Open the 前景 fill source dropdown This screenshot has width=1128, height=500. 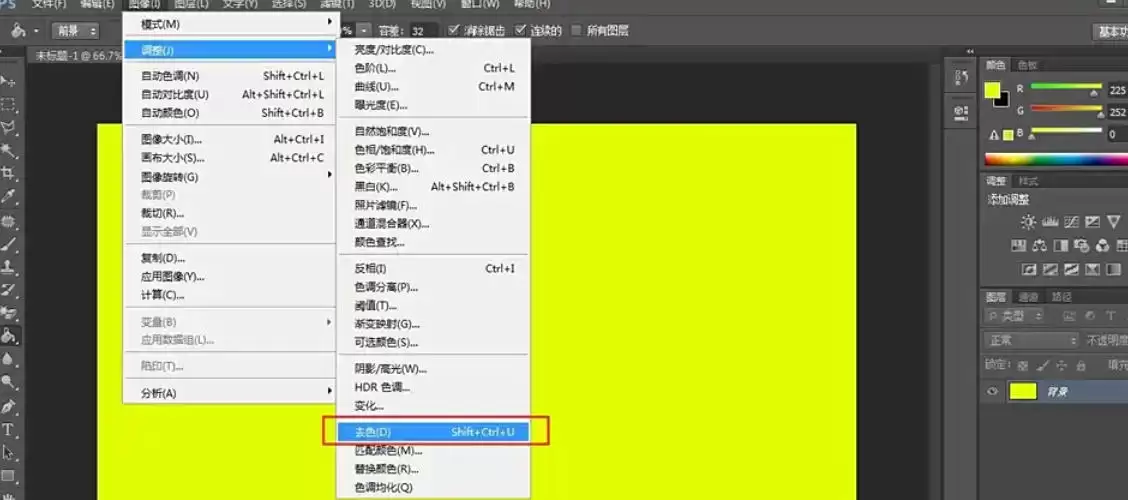(75, 31)
